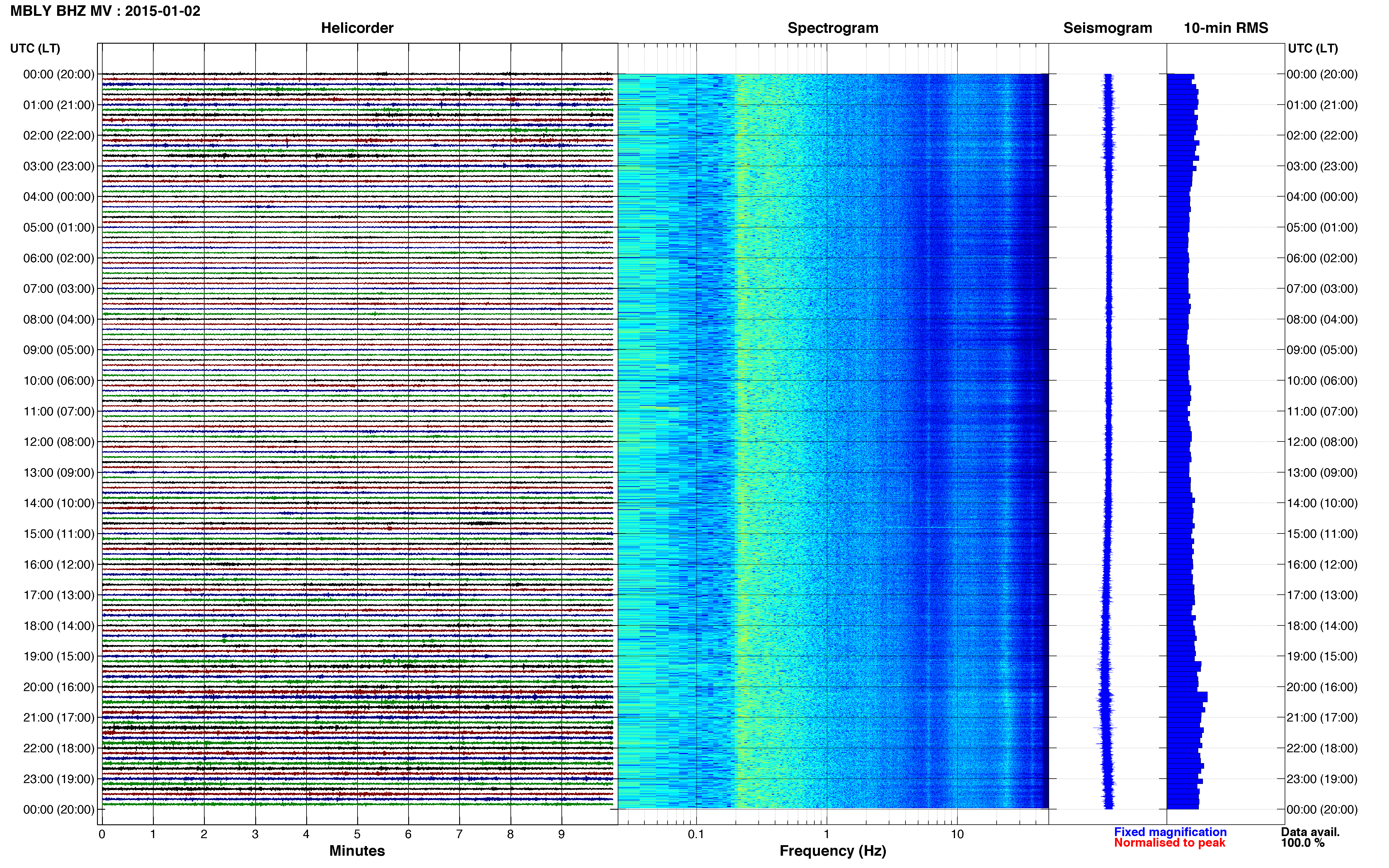Click the left '09:00 (05:00)' time label

59,350
